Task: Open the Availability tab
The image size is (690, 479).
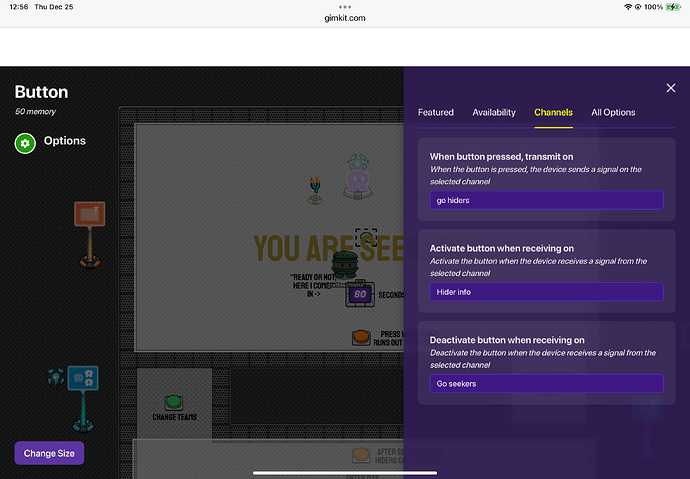Action: pos(494,113)
